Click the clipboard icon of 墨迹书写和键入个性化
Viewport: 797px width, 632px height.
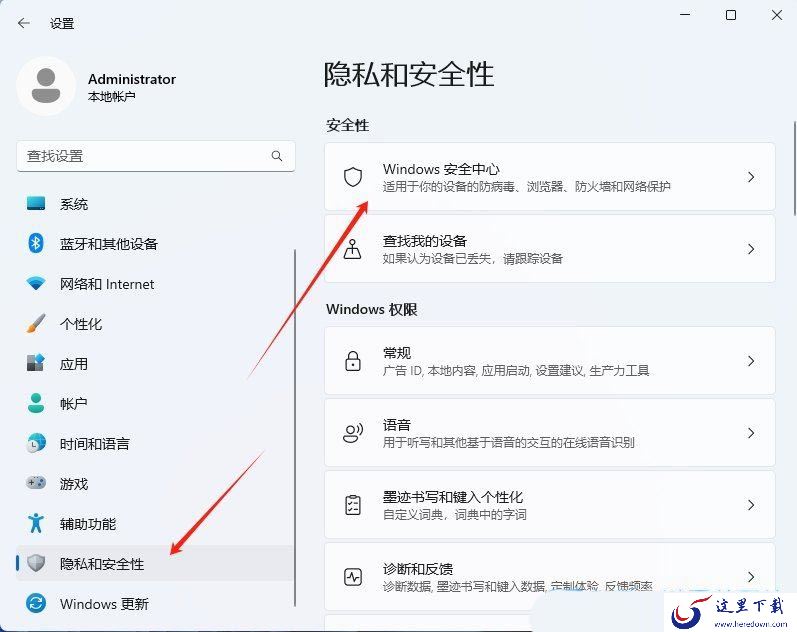coord(353,505)
